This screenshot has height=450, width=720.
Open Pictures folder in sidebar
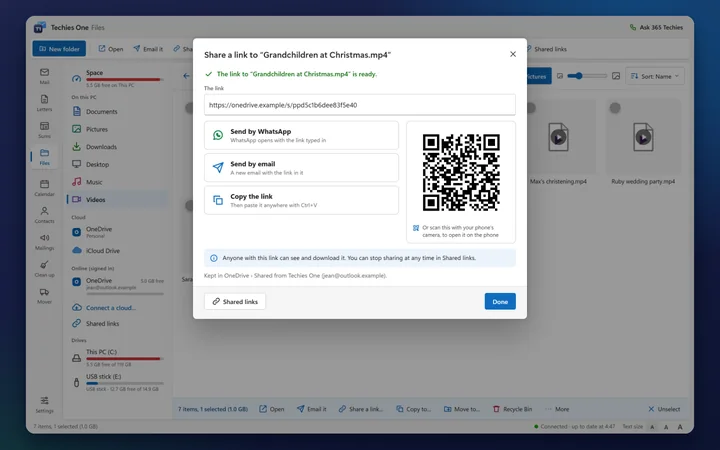pos(117,129)
